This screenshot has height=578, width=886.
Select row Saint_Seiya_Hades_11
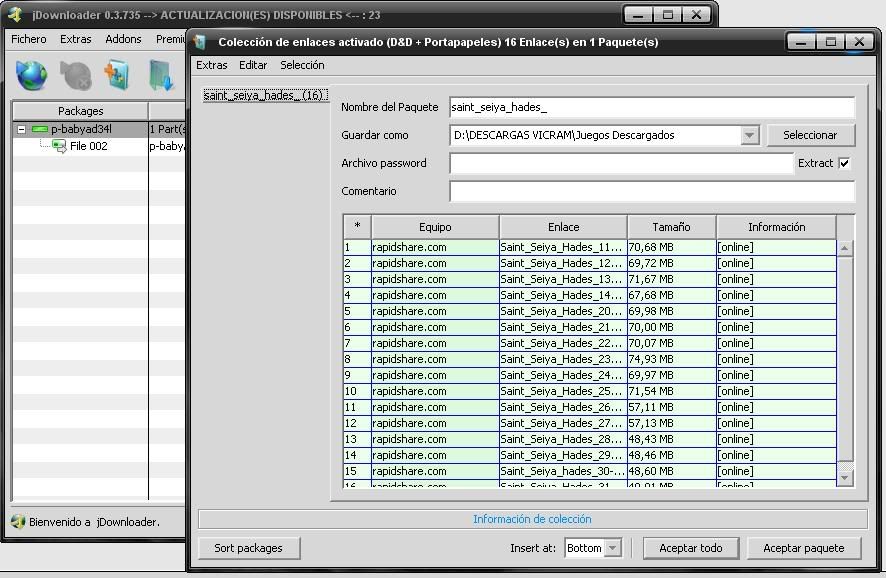[x=589, y=247]
